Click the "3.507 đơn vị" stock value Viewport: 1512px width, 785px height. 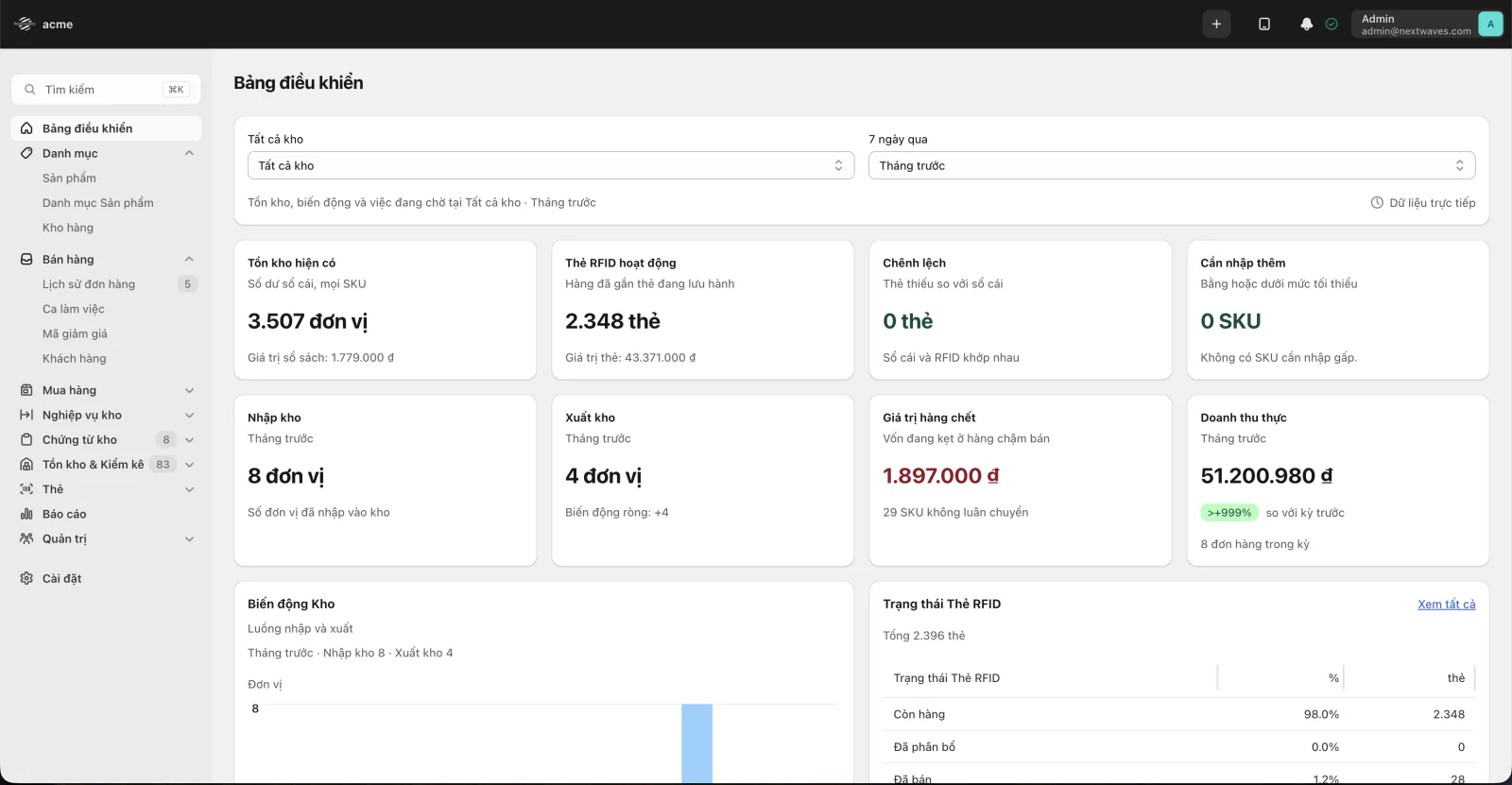pos(308,321)
